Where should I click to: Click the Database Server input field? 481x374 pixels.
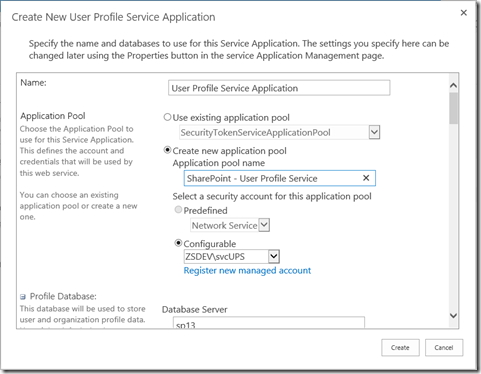click(269, 323)
